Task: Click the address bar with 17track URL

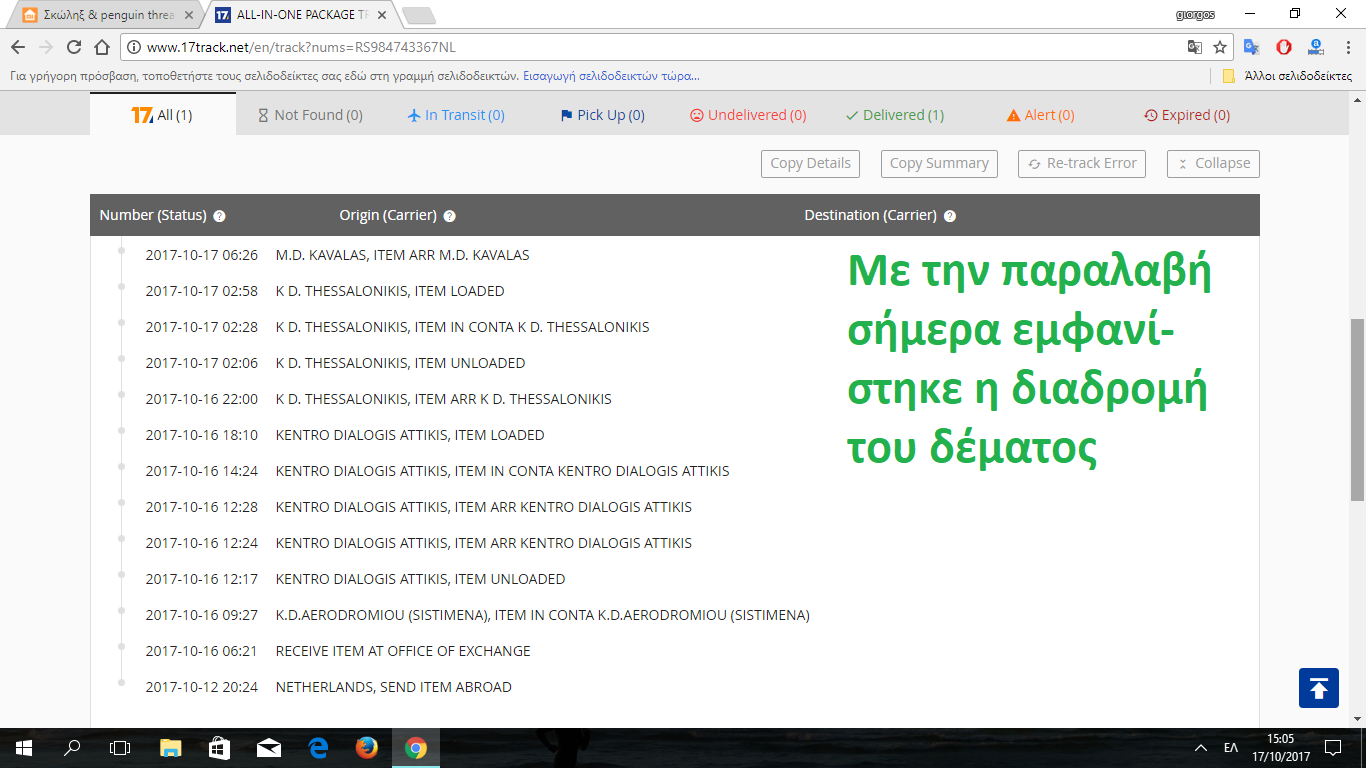Action: tap(650, 47)
